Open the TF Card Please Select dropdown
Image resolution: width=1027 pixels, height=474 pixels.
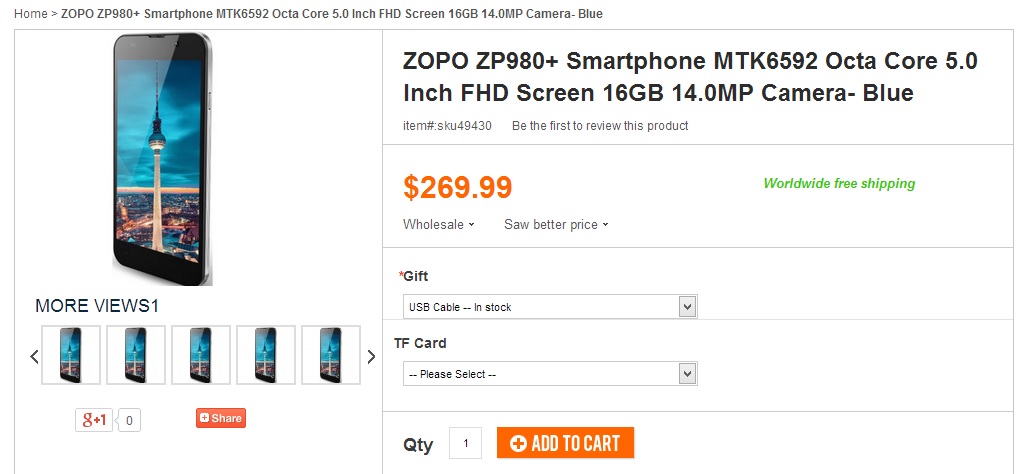tap(549, 374)
